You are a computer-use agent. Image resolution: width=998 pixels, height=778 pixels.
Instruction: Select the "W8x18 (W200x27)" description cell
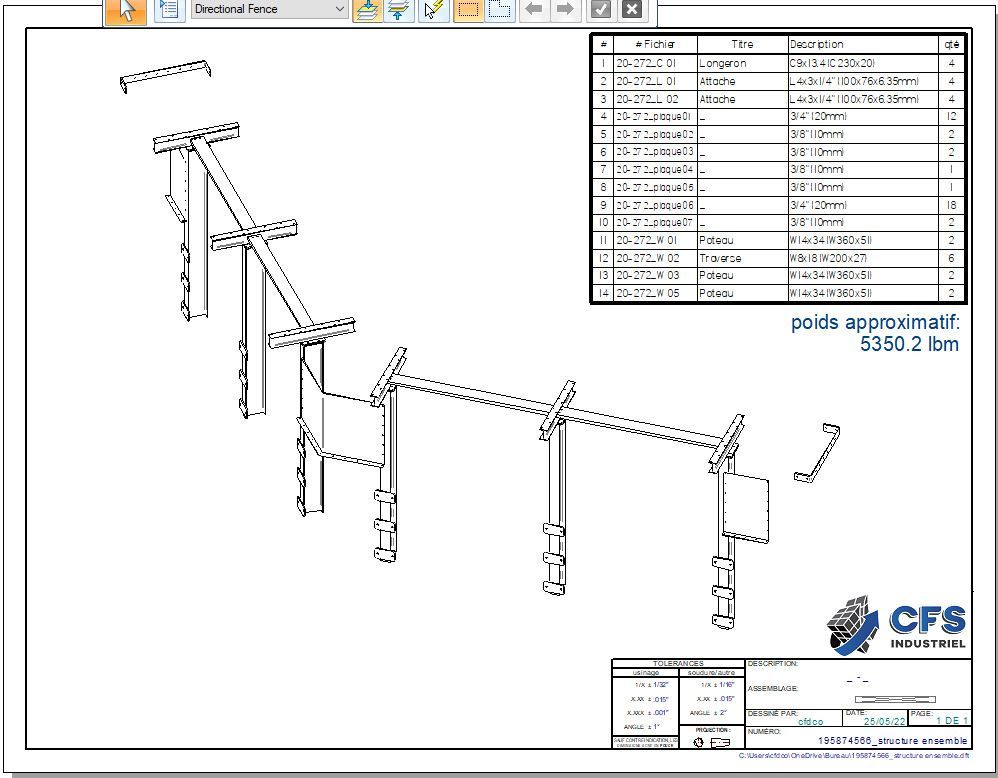coord(862,258)
